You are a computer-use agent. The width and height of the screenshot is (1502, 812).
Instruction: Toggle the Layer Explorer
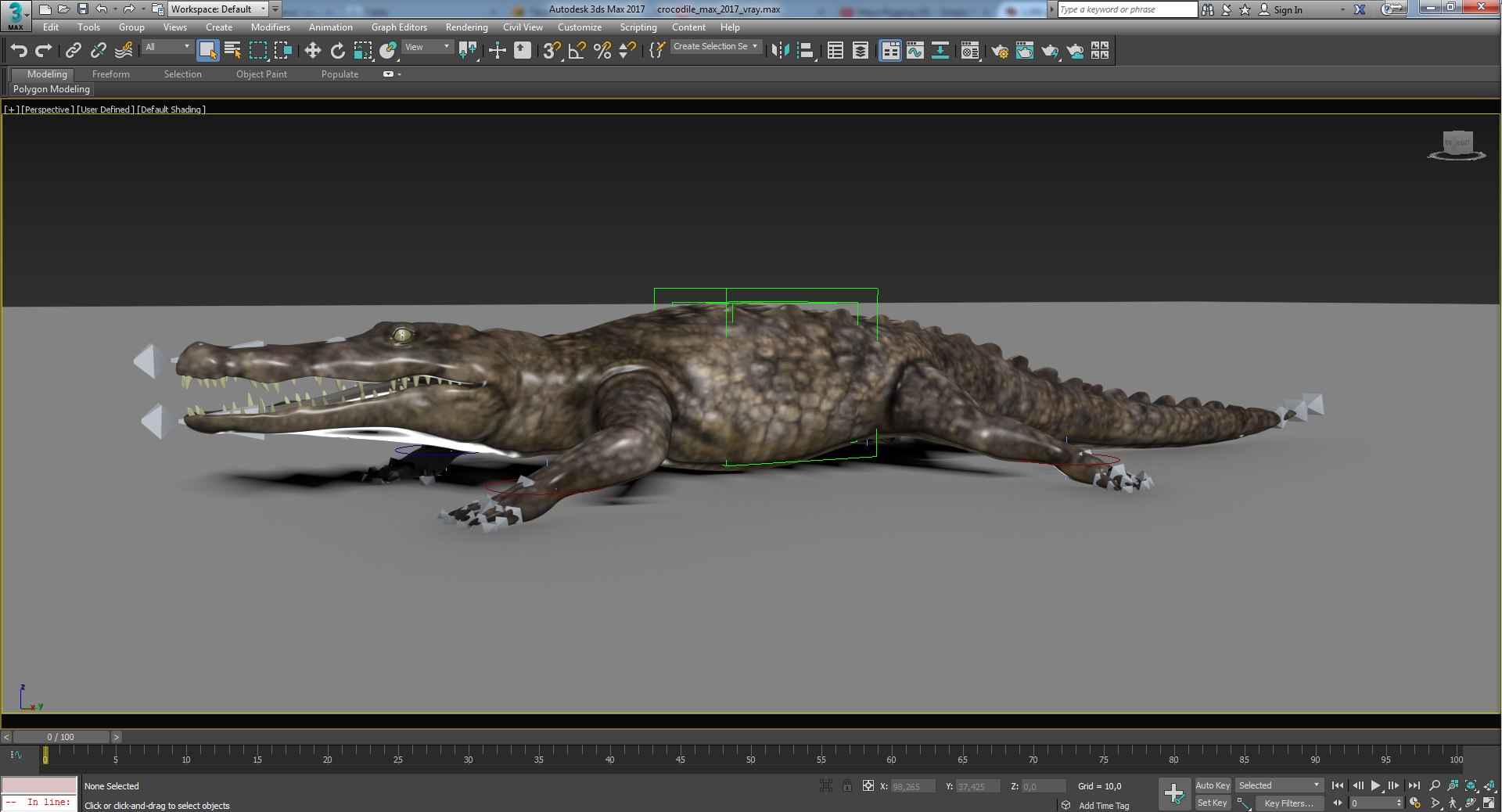tap(860, 51)
